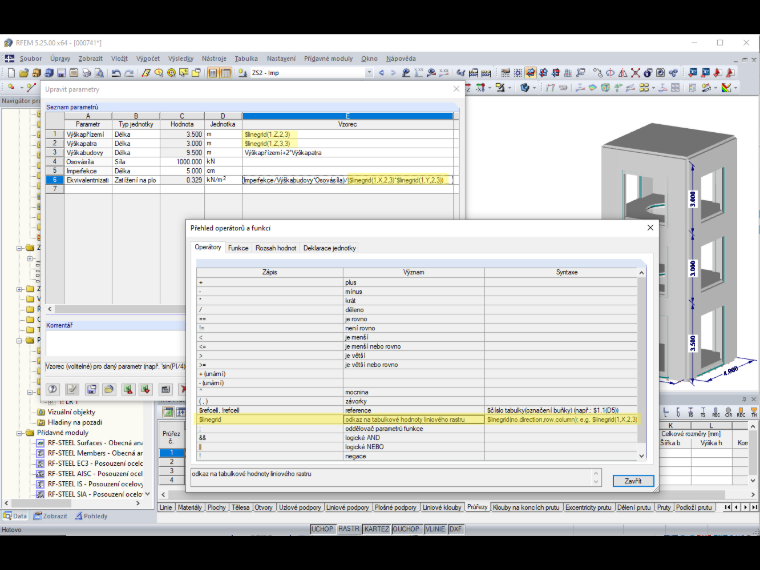The image size is (760, 570).
Task: Toggle the RASTR grid status bar button
Action: click(x=348, y=529)
